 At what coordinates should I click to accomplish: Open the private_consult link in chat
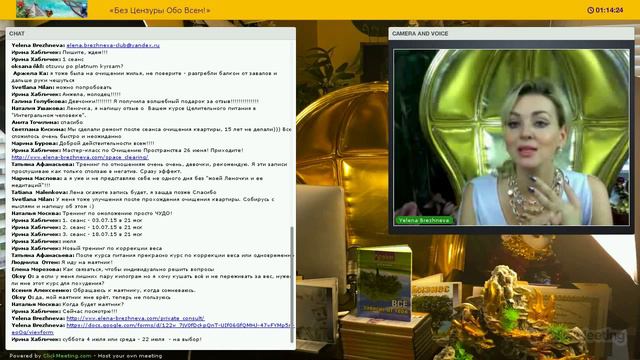136,318
